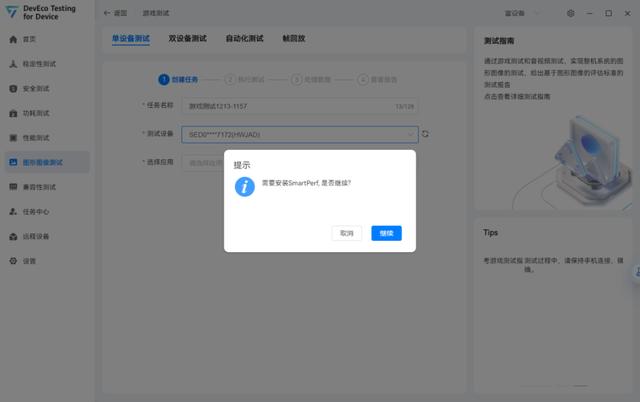Open 功耗测试 in the sidebar
Screen dimensions: 640x402
pos(47,113)
